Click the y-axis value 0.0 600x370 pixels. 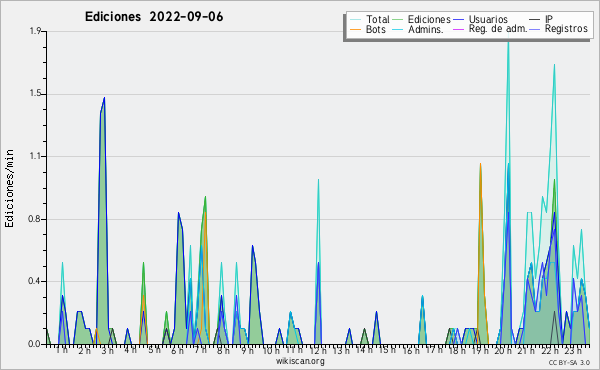(35, 344)
